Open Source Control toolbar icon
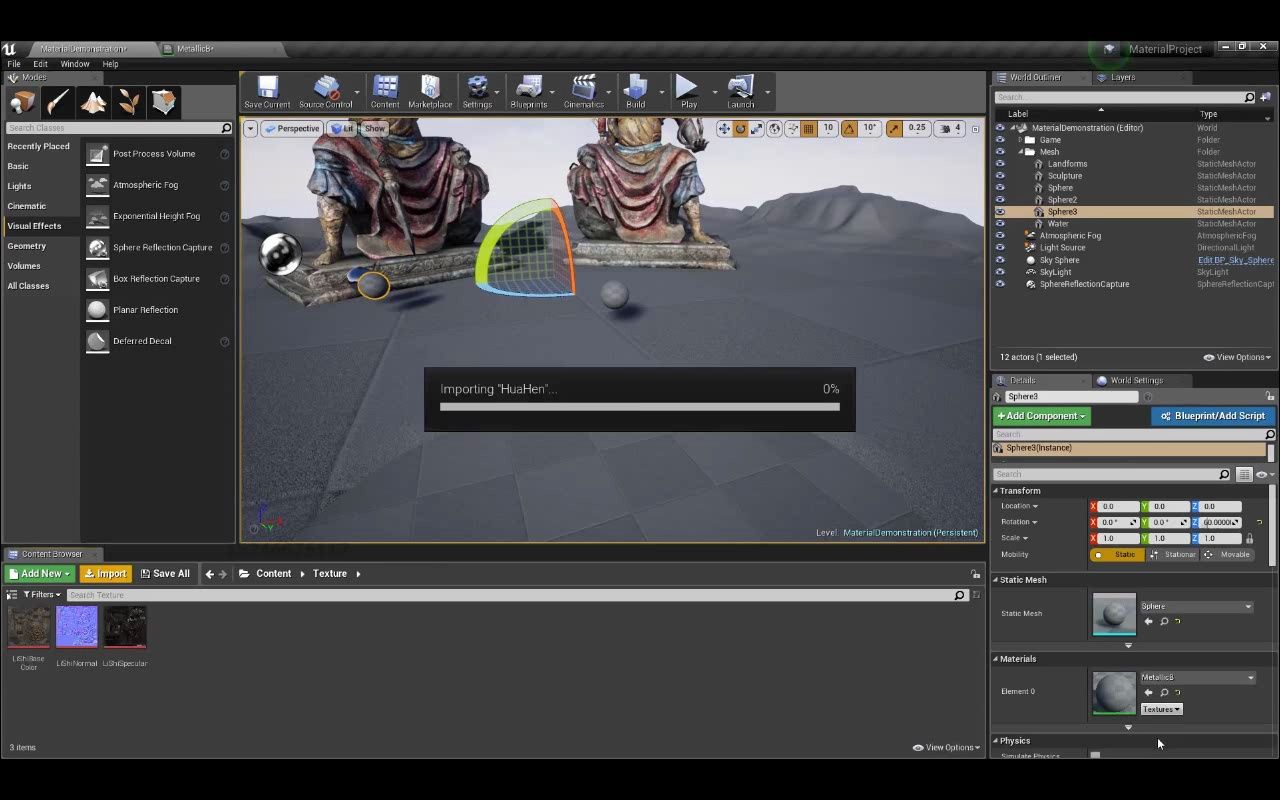The width and height of the screenshot is (1280, 800). pyautogui.click(x=326, y=91)
